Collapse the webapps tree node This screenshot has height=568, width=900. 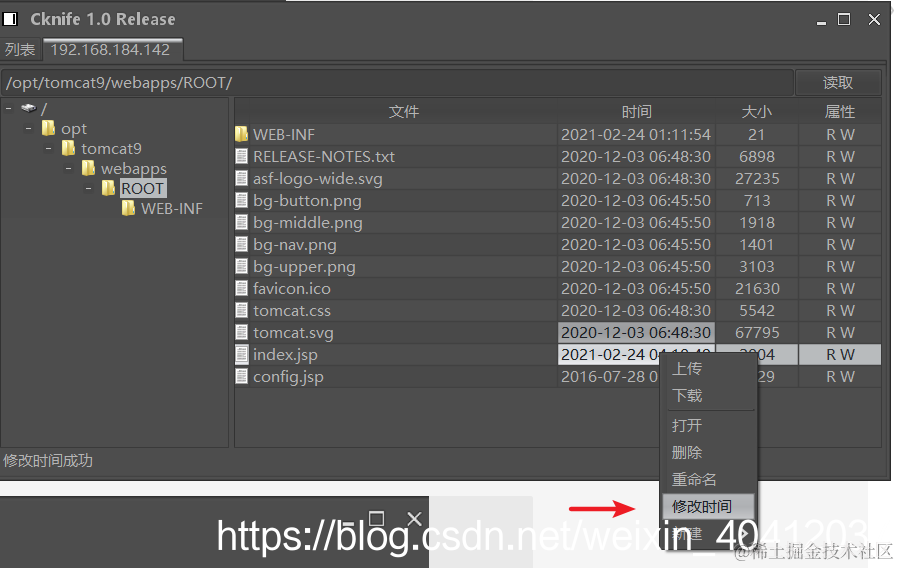(68, 168)
